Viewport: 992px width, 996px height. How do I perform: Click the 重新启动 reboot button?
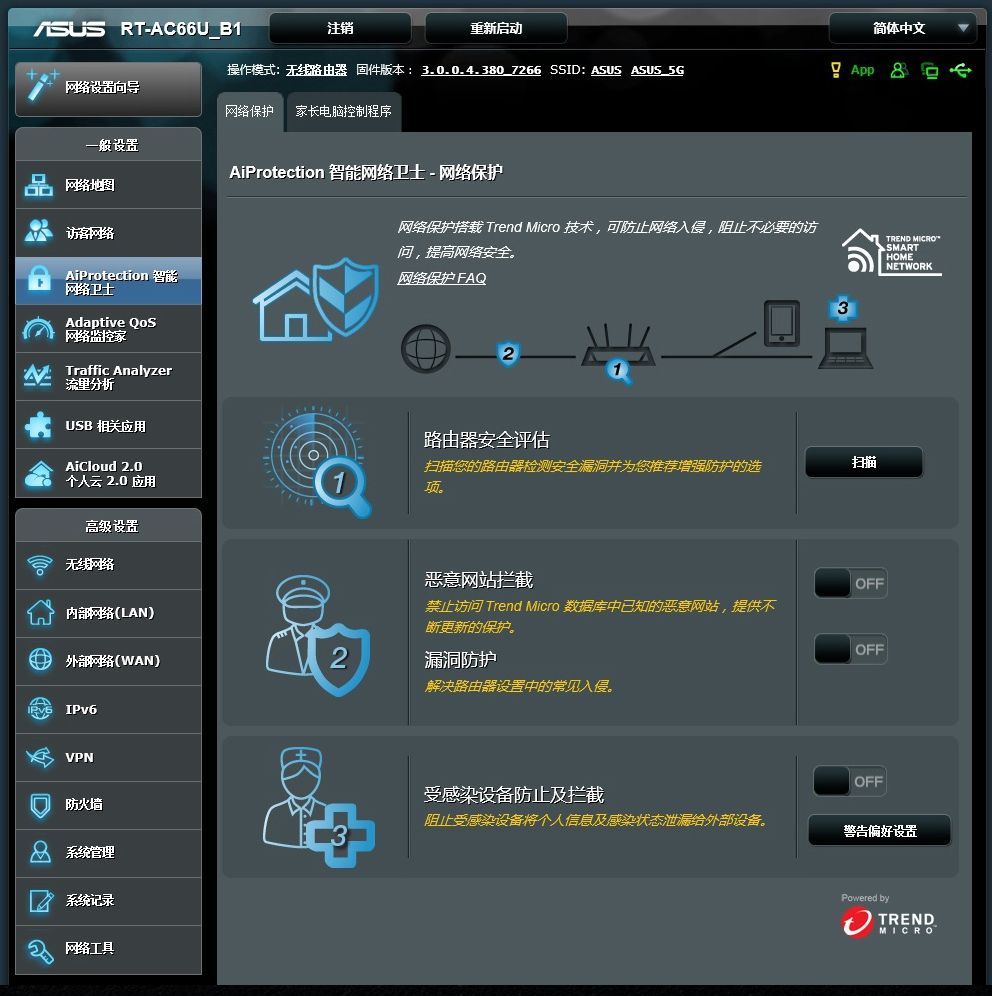496,29
